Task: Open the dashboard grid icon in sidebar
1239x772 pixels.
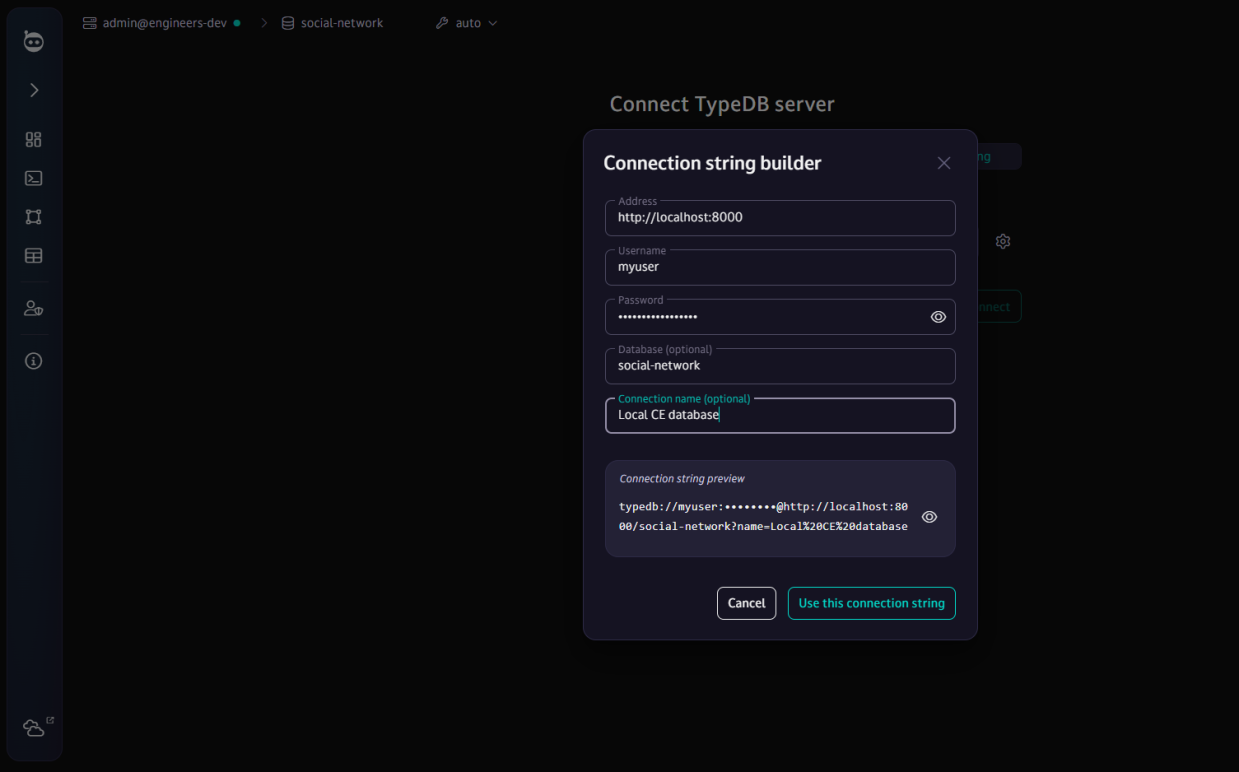Action: (x=34, y=140)
